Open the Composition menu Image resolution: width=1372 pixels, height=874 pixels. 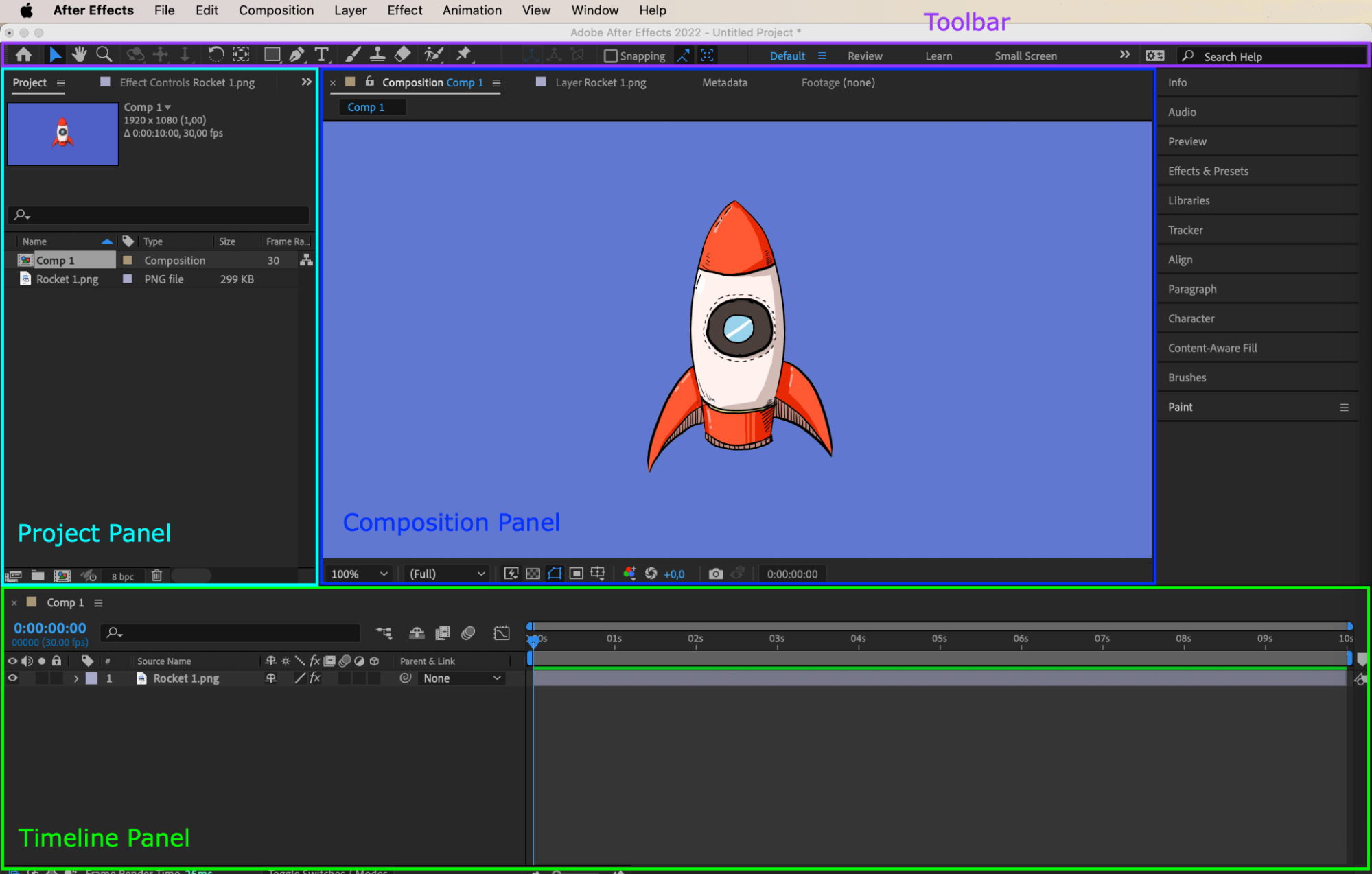click(276, 10)
